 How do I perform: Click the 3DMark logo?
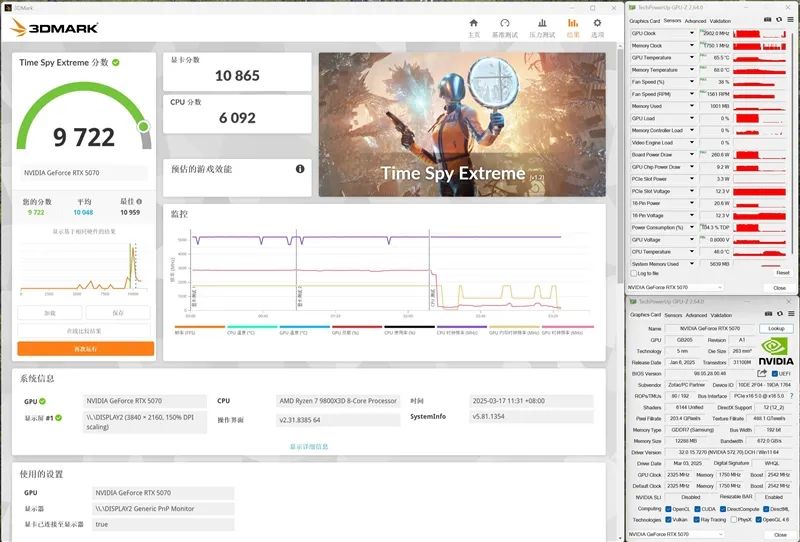[x=54, y=28]
